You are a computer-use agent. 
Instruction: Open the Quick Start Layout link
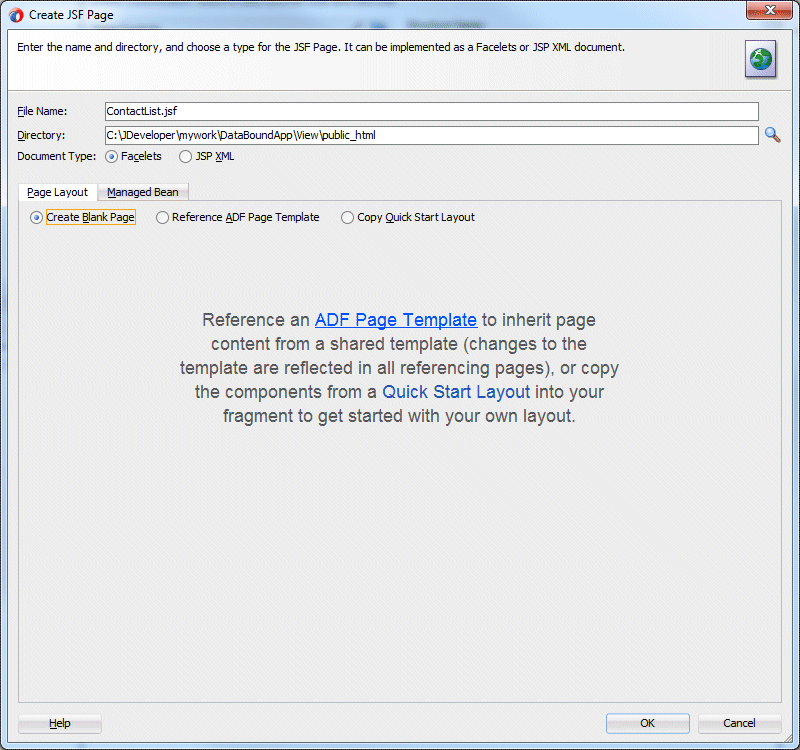[x=456, y=392]
